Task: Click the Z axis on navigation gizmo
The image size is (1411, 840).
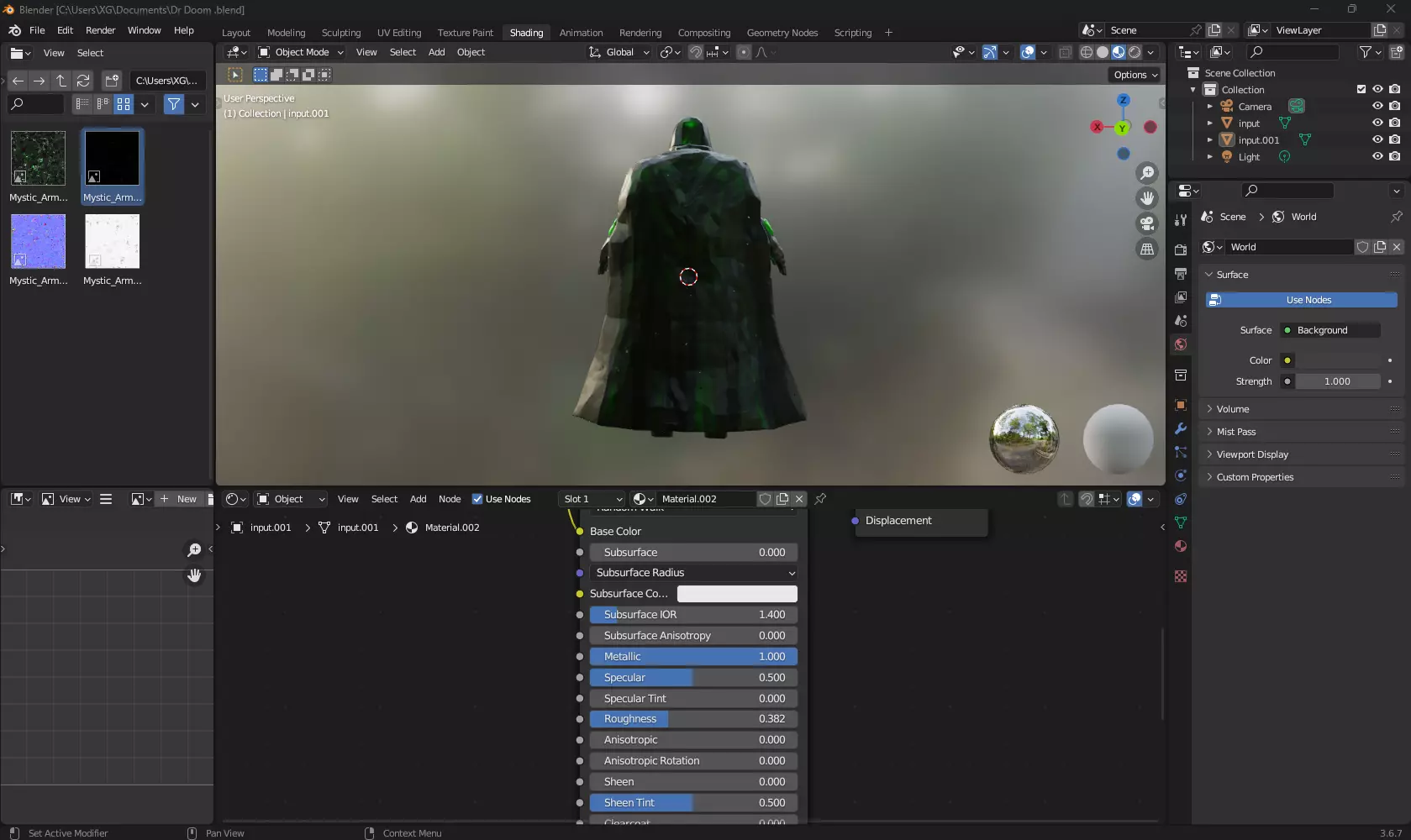Action: 1124,100
